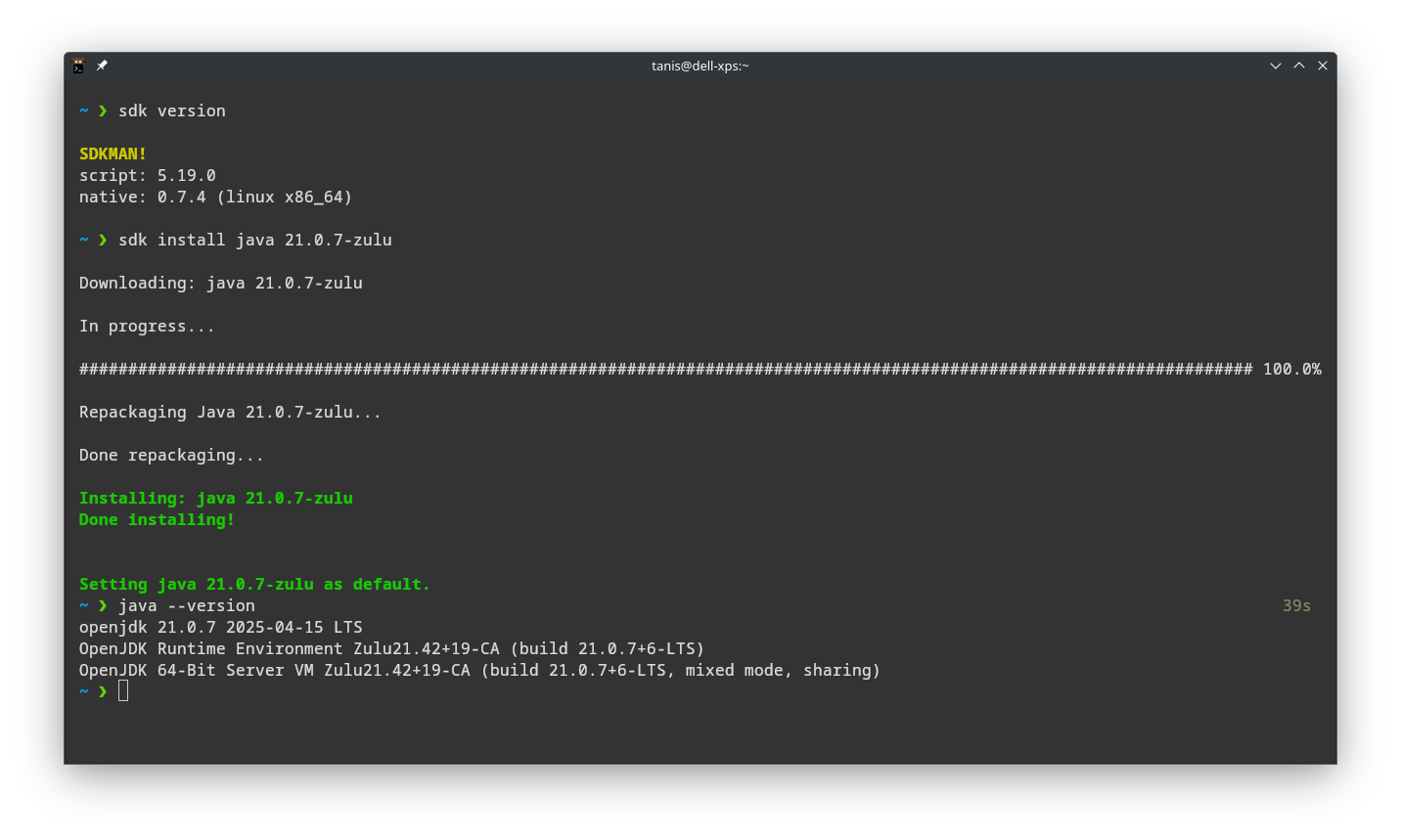Click the empty cursor at last prompt

(x=123, y=691)
